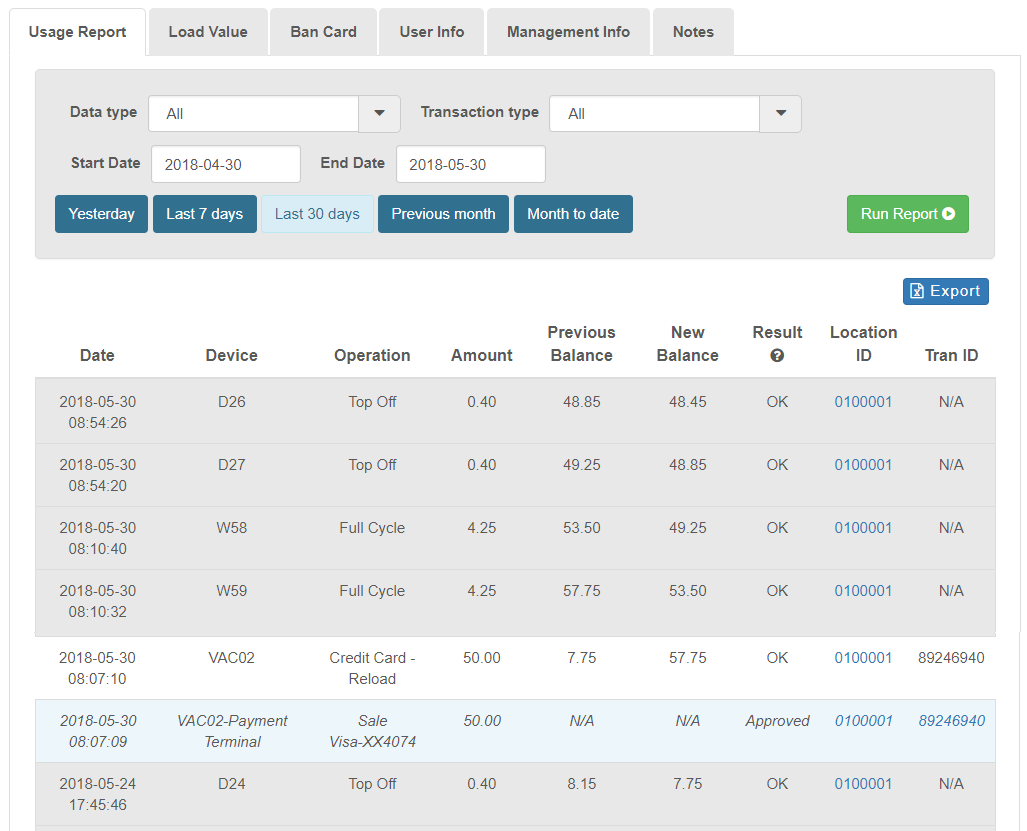Switch to the Load Value tab
This screenshot has width=1027, height=831.
(208, 32)
